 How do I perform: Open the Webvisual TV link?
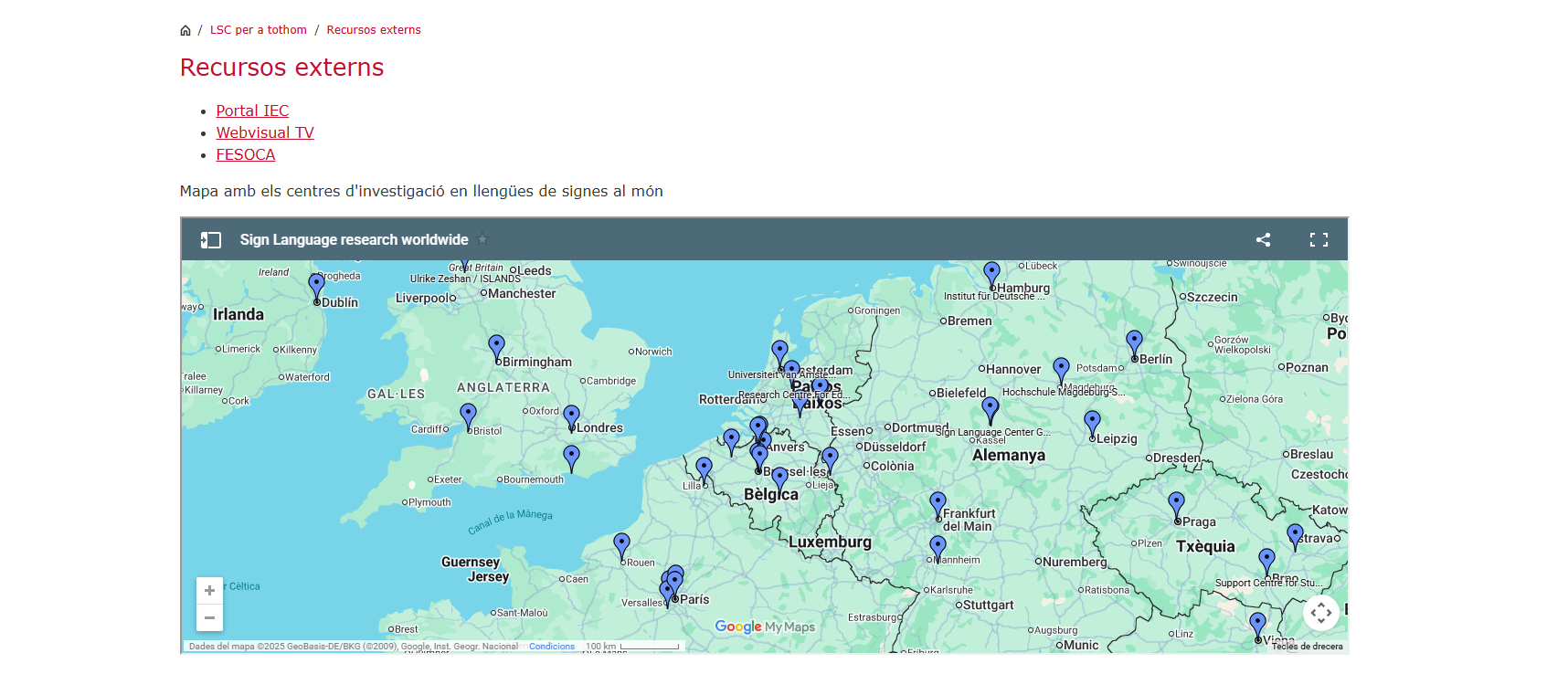pyautogui.click(x=265, y=132)
